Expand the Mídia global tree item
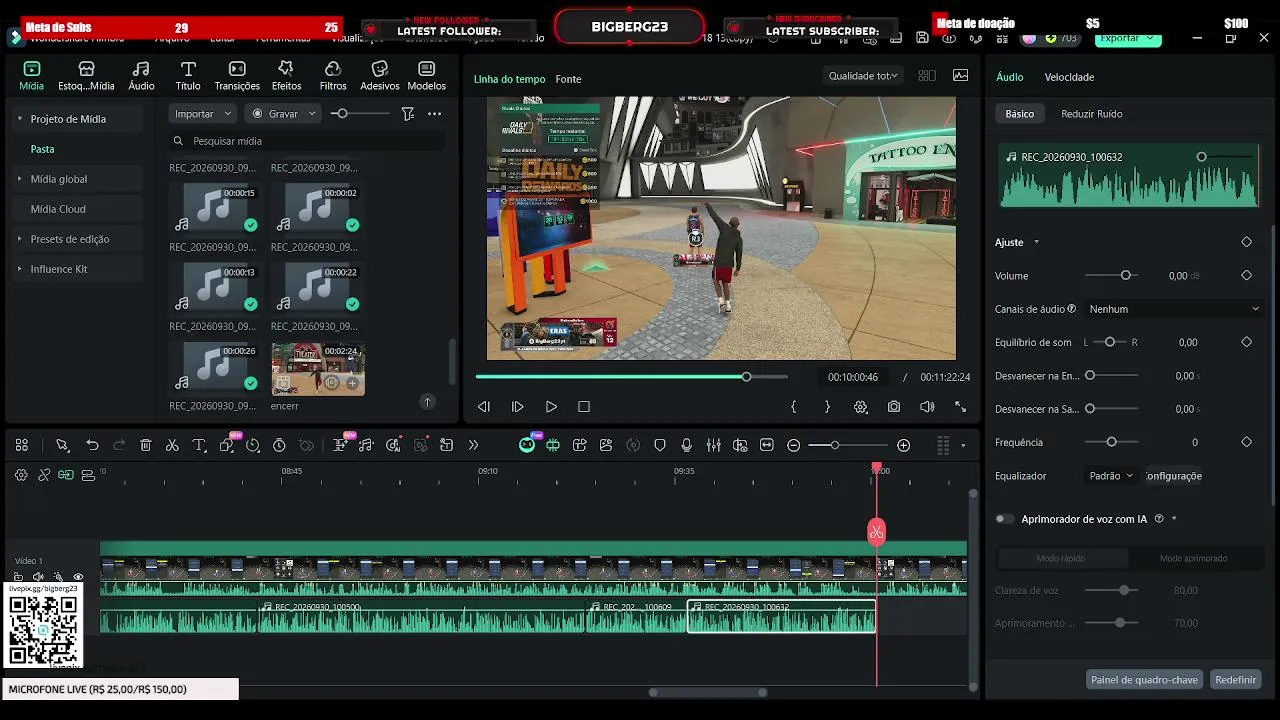Image resolution: width=1280 pixels, height=720 pixels. pyautogui.click(x=58, y=179)
